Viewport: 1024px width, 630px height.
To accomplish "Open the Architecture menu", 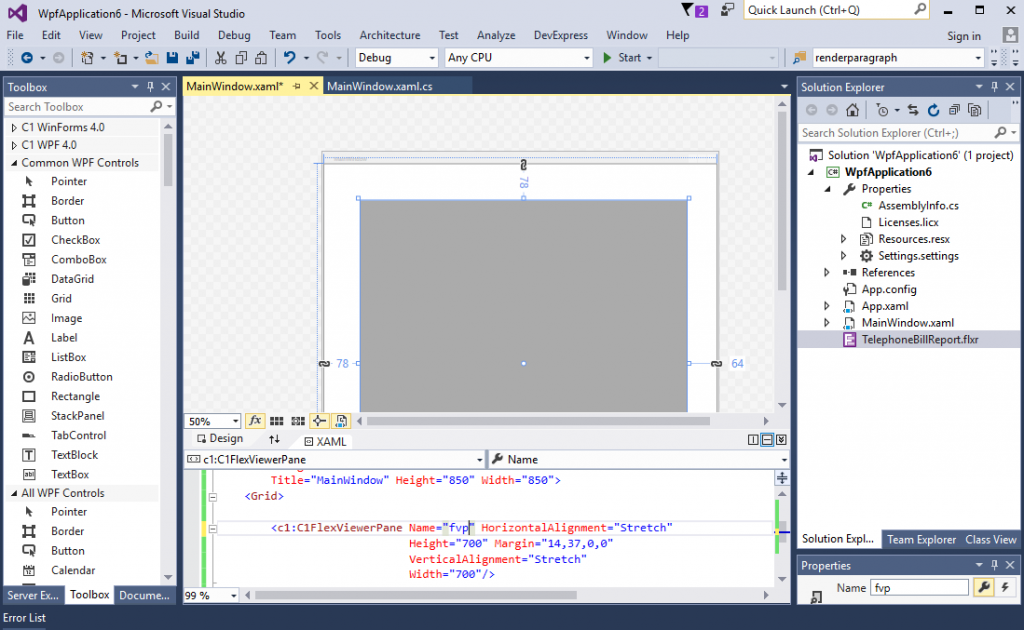I will [x=390, y=35].
